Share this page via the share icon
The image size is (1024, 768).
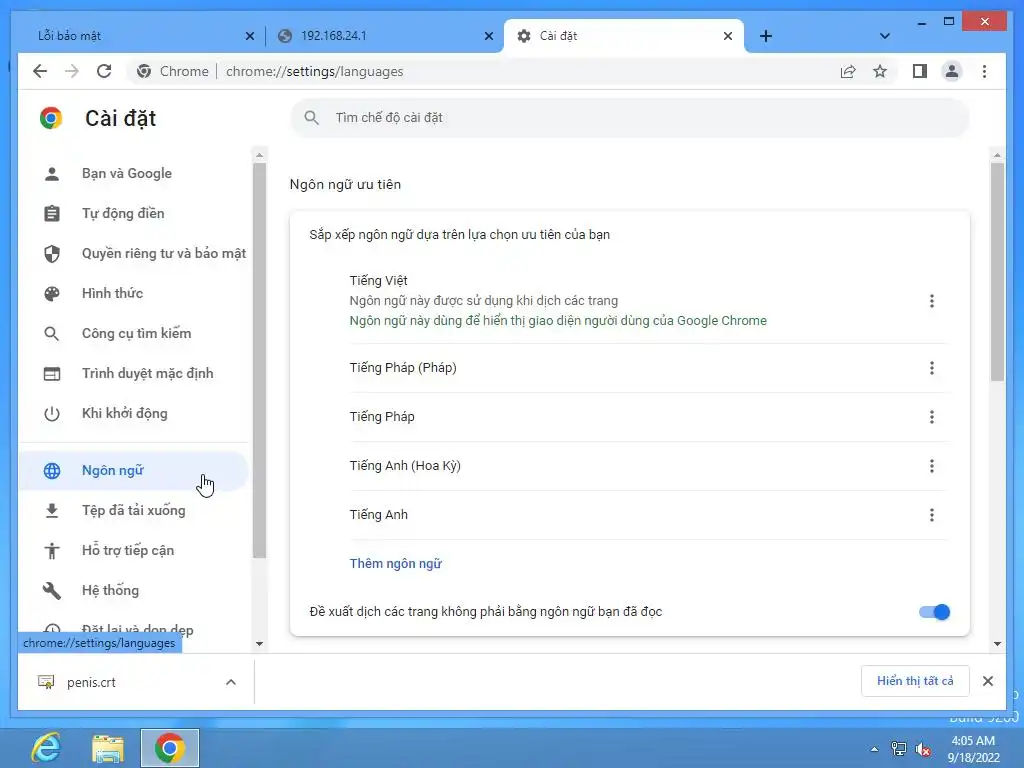pos(848,71)
